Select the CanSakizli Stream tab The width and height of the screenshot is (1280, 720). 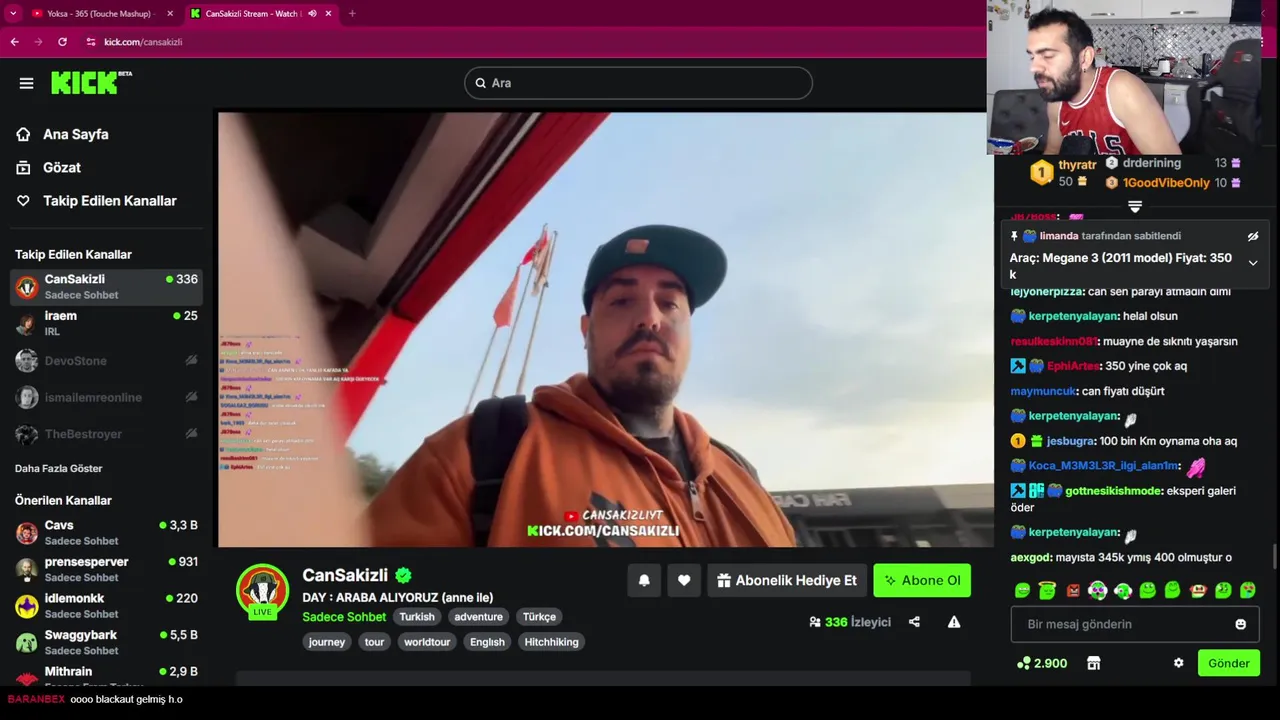[260, 13]
